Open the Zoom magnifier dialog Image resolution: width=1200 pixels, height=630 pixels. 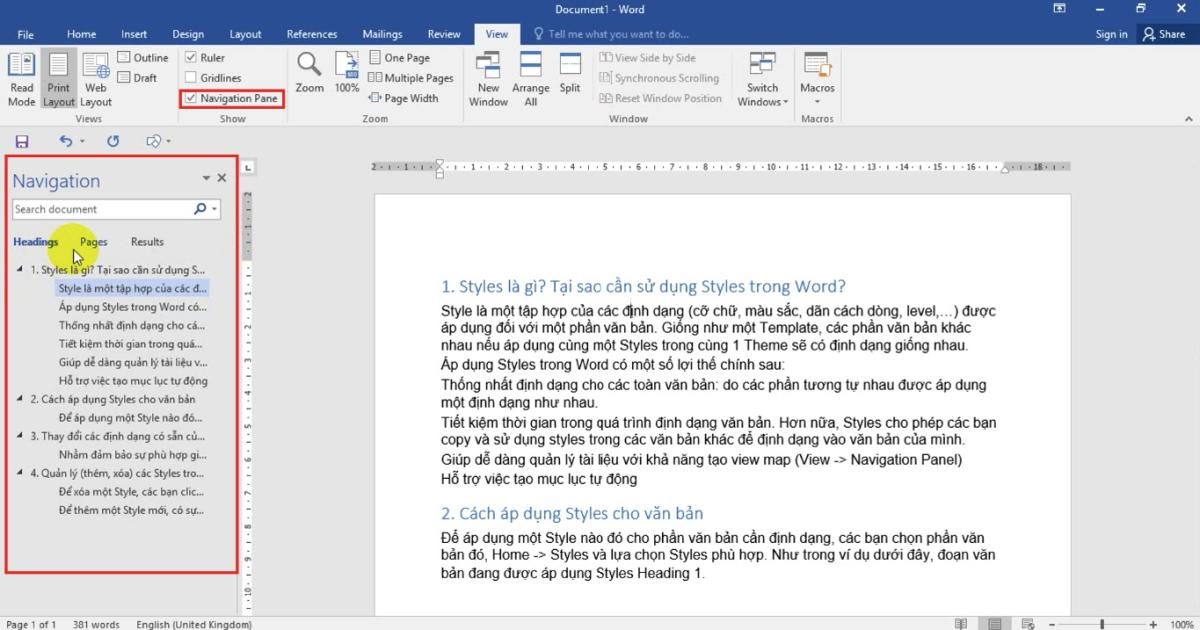coord(309,72)
